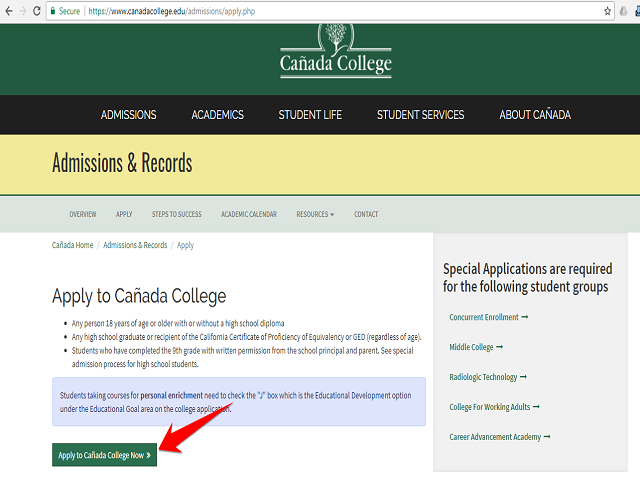Screen dimensions: 640x480
Task: Click the Cañada College logo
Action: (x=336, y=51)
